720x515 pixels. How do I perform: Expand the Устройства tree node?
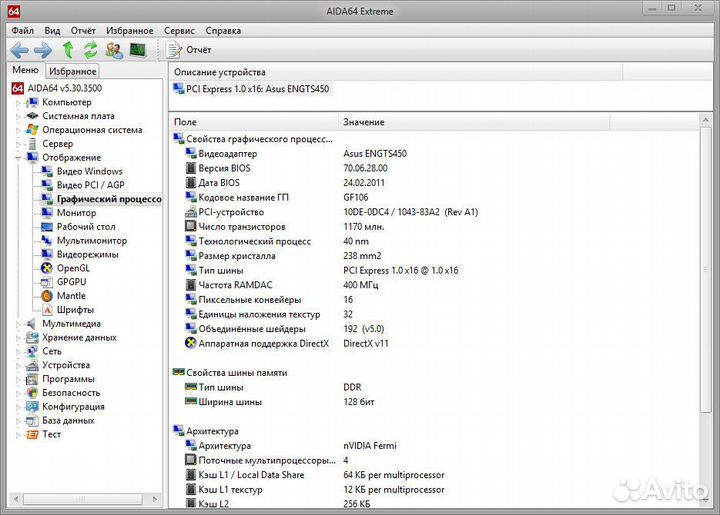coord(18,366)
